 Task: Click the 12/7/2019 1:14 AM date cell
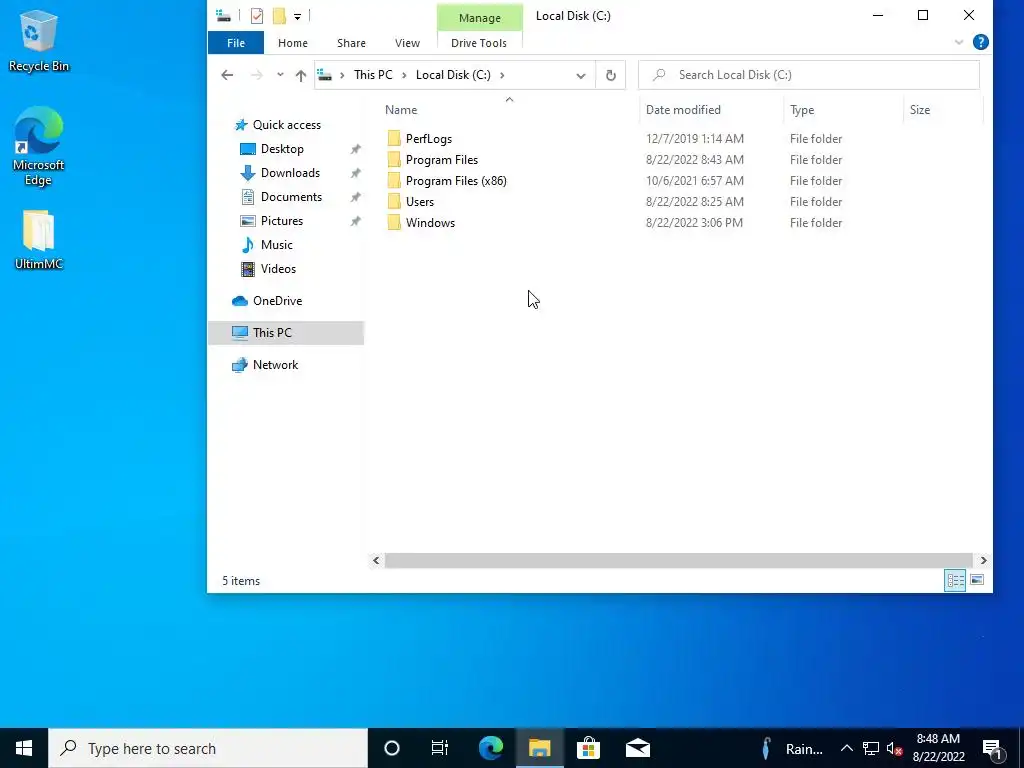695,138
